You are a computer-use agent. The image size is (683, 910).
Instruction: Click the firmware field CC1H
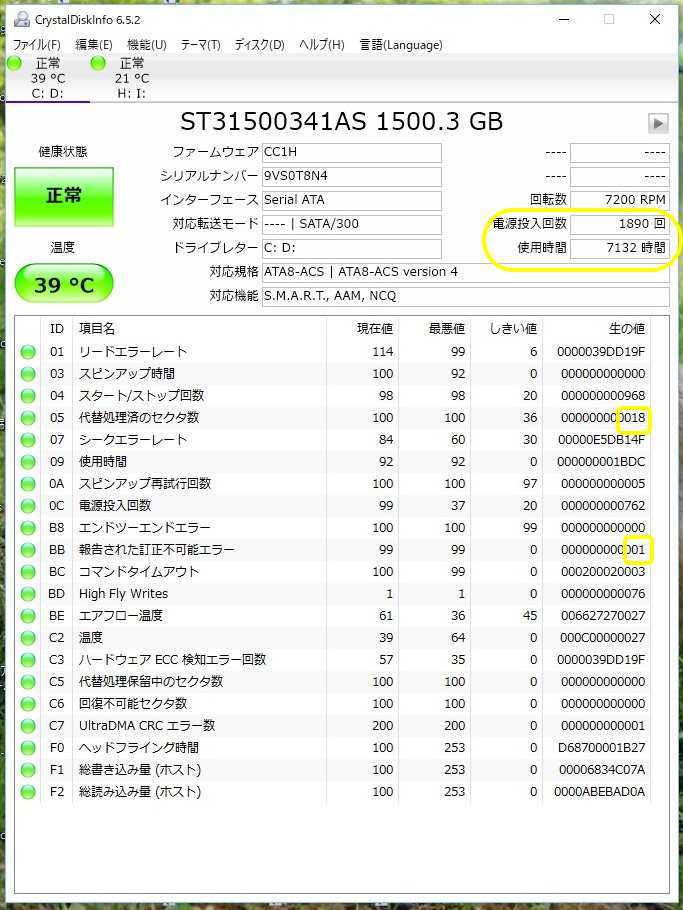(x=352, y=153)
